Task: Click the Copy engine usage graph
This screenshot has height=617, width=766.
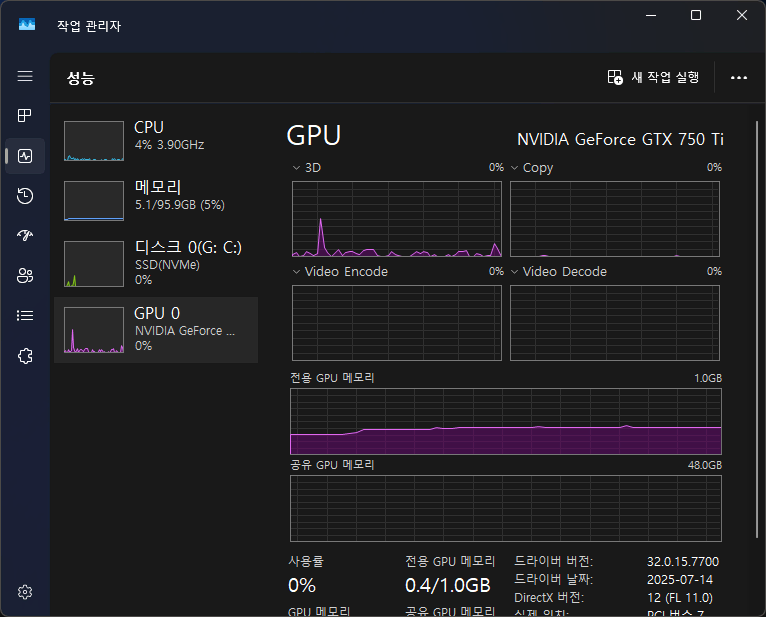Action: coord(615,219)
